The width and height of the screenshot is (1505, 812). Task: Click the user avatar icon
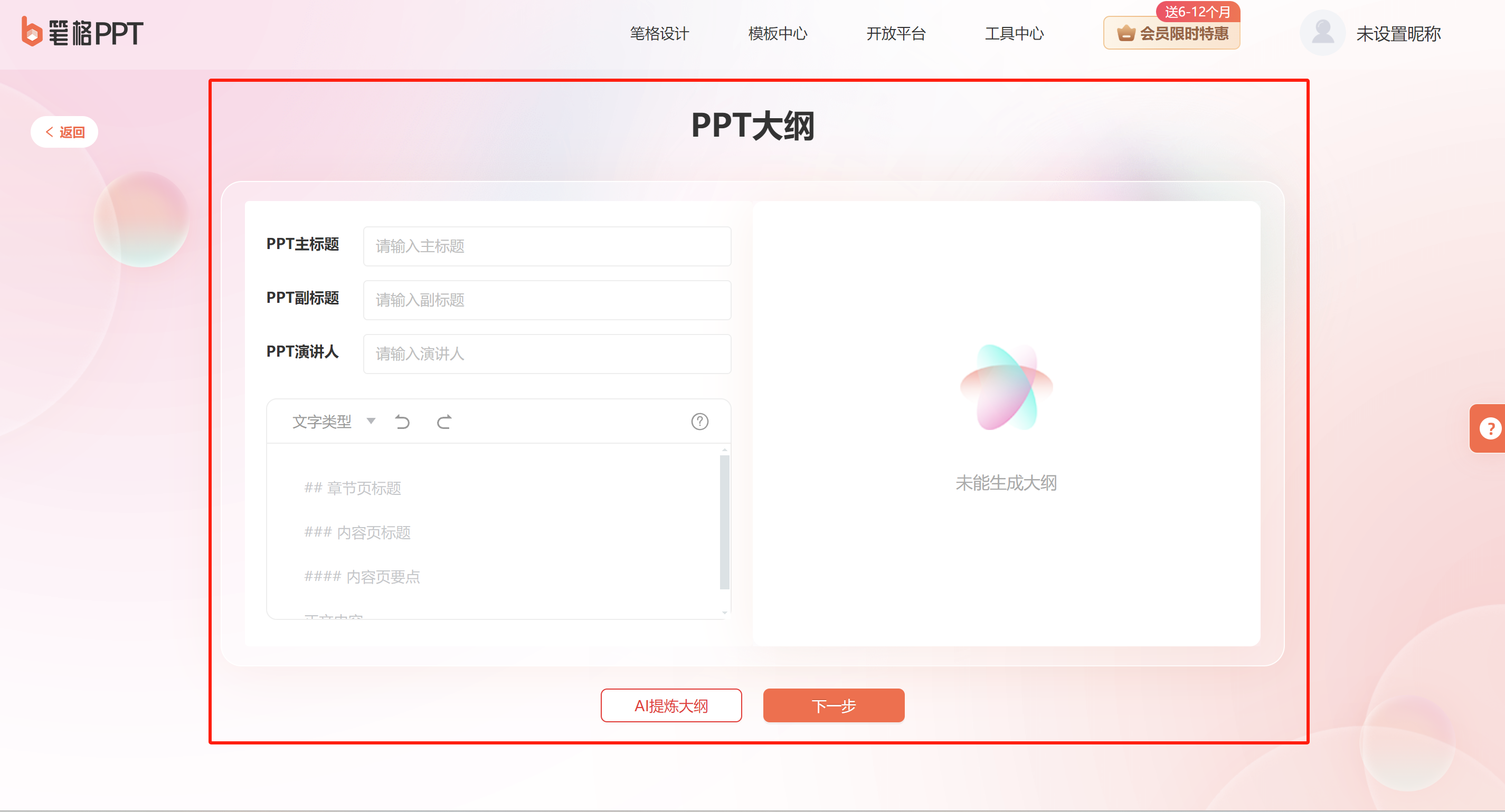1322,33
